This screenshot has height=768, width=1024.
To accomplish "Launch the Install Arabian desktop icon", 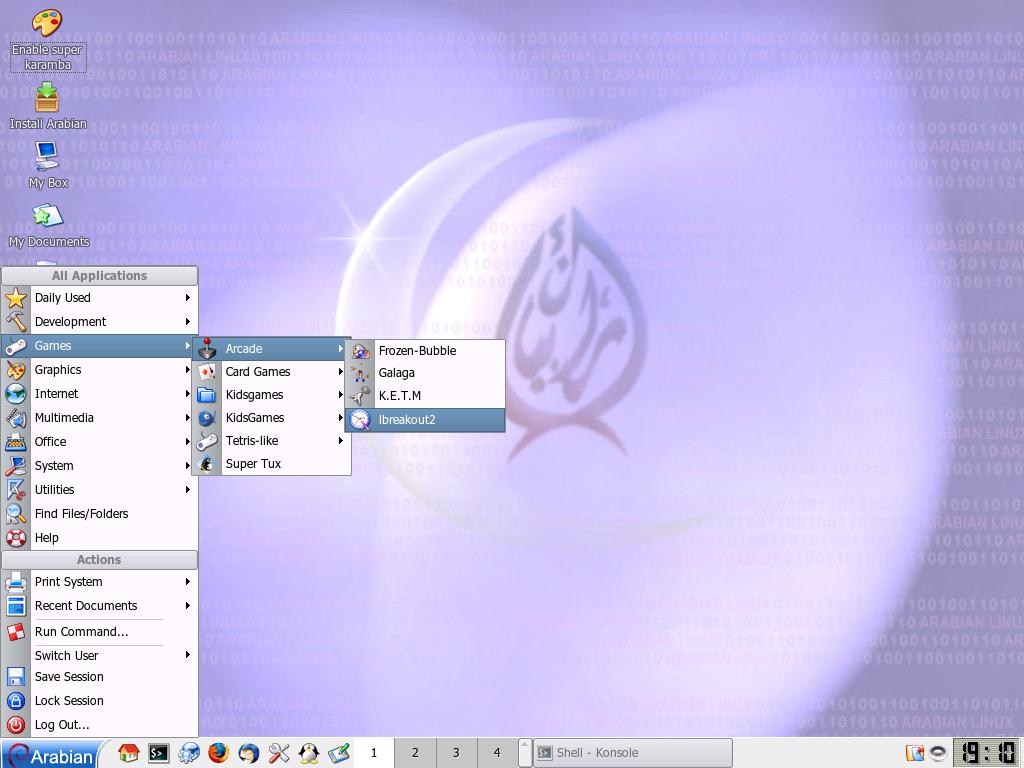I will pyautogui.click(x=47, y=106).
